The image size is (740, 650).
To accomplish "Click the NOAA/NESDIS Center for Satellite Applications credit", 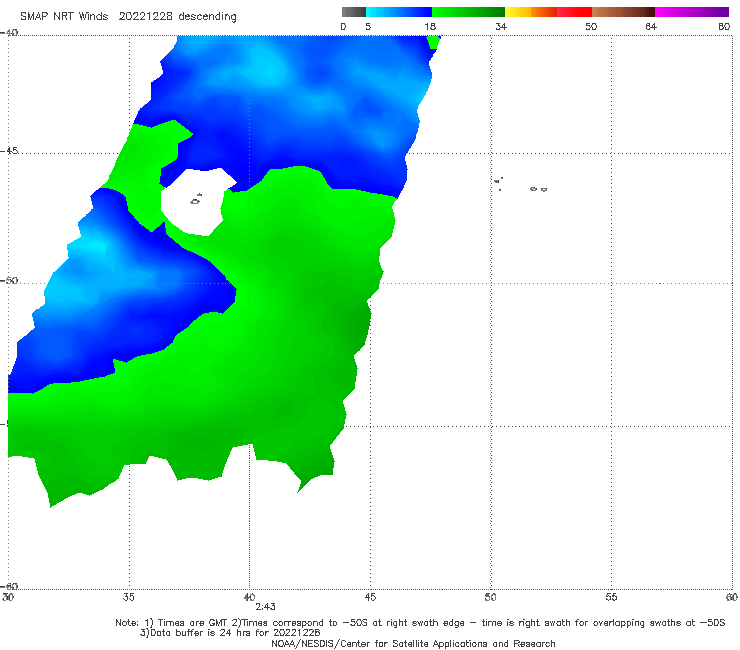I will click(413, 643).
